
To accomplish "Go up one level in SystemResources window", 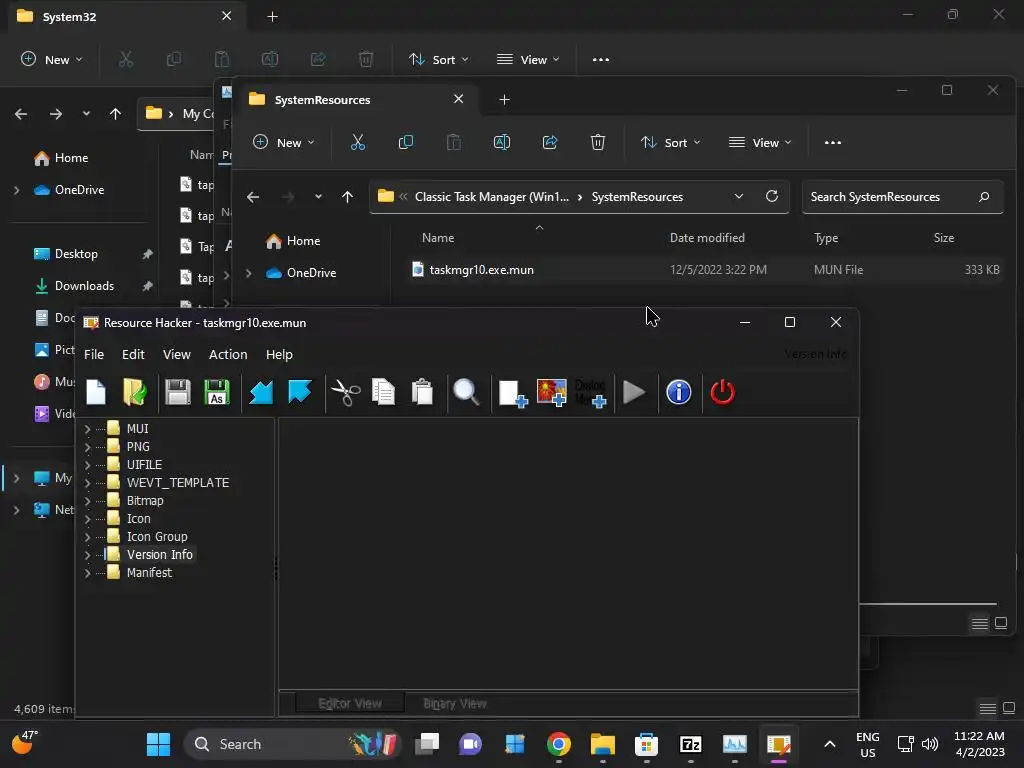I will 347,197.
